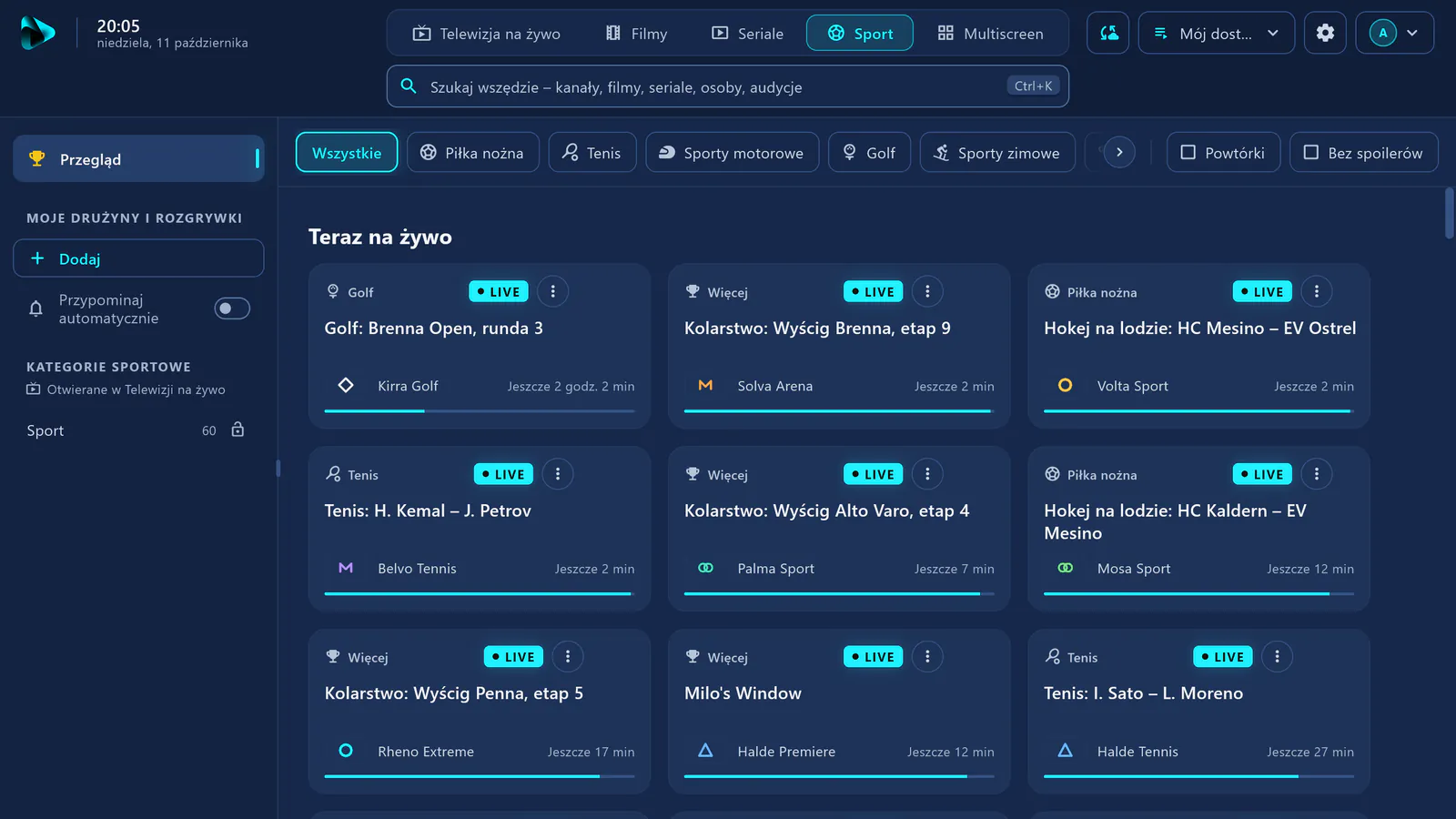Screen dimensions: 1456x819
Task: Open the Multiscreen tab
Action: (x=991, y=34)
